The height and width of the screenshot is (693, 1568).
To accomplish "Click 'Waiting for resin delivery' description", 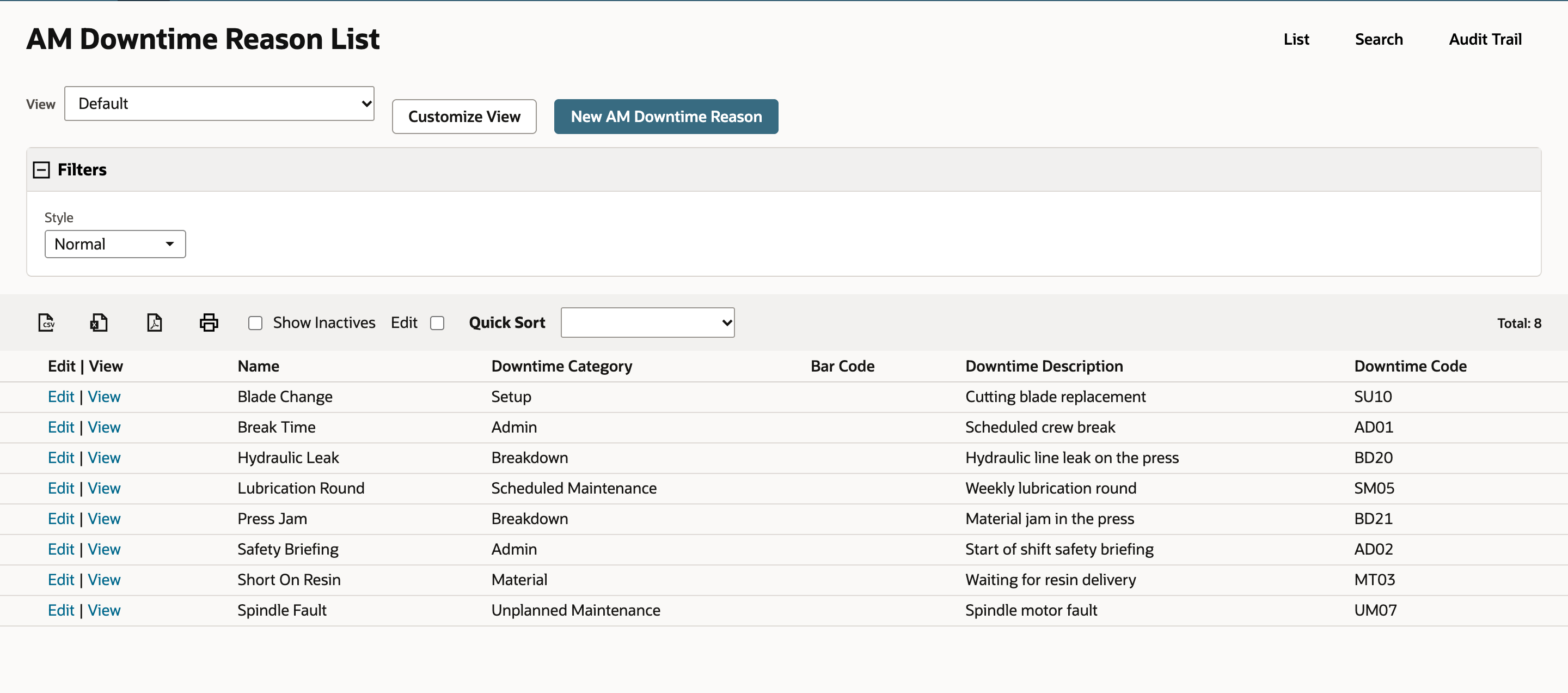I will (1050, 580).
